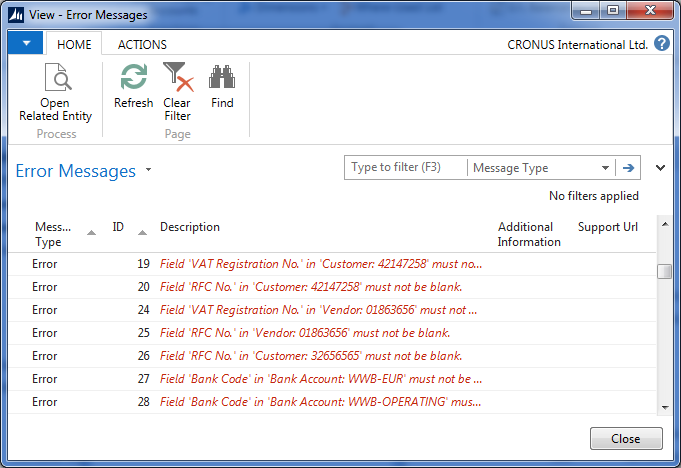This screenshot has height=468, width=681.
Task: Open help via the question mark icon
Action: pos(662,44)
